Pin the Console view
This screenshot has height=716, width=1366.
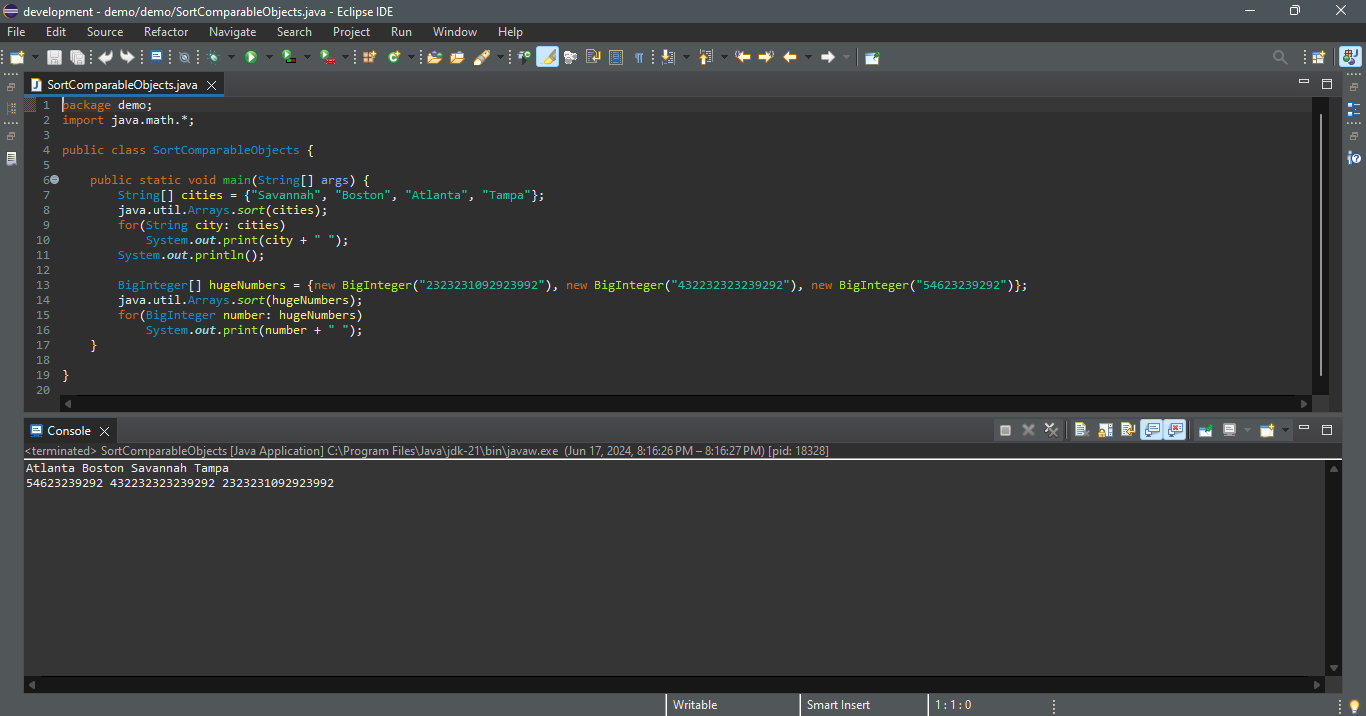coord(1206,430)
